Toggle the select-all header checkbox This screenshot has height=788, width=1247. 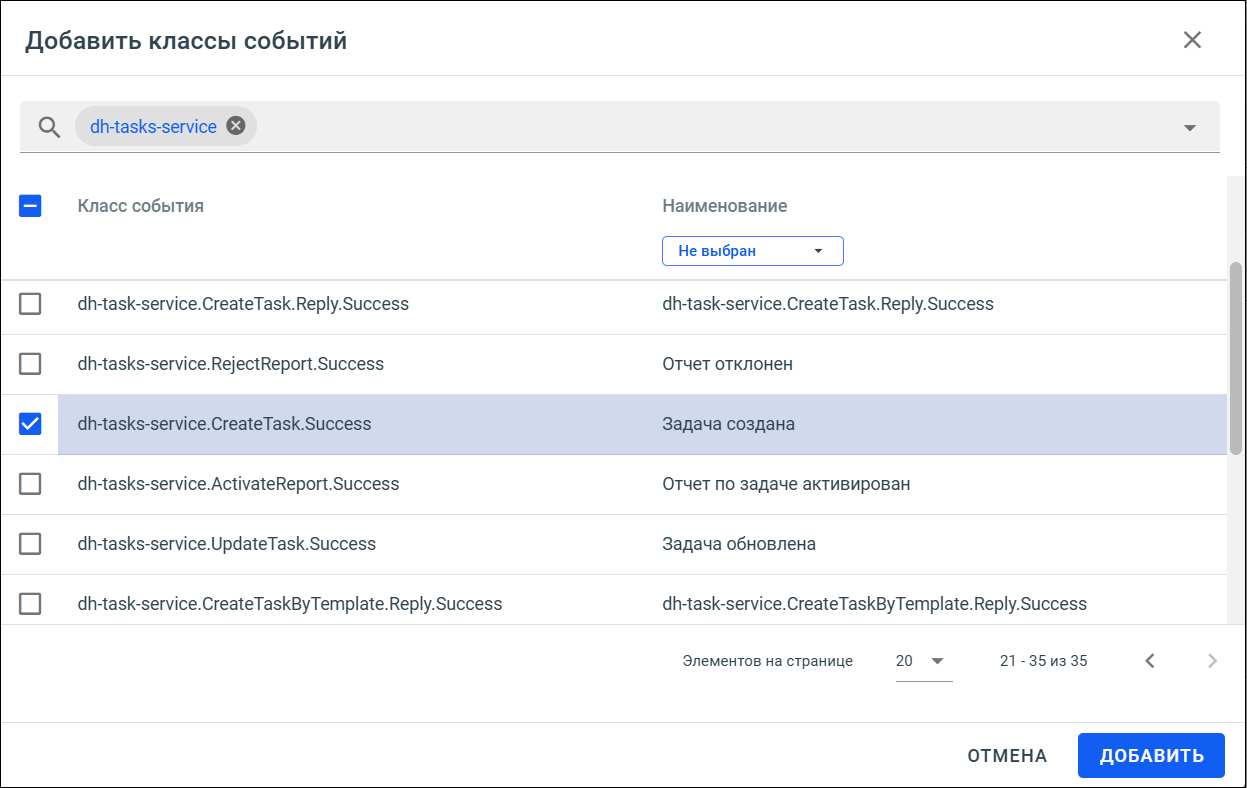tap(30, 206)
